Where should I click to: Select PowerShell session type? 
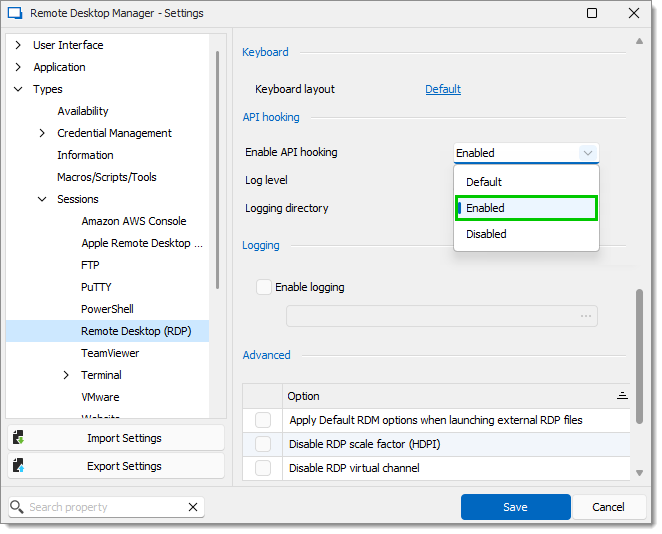[x=107, y=309]
